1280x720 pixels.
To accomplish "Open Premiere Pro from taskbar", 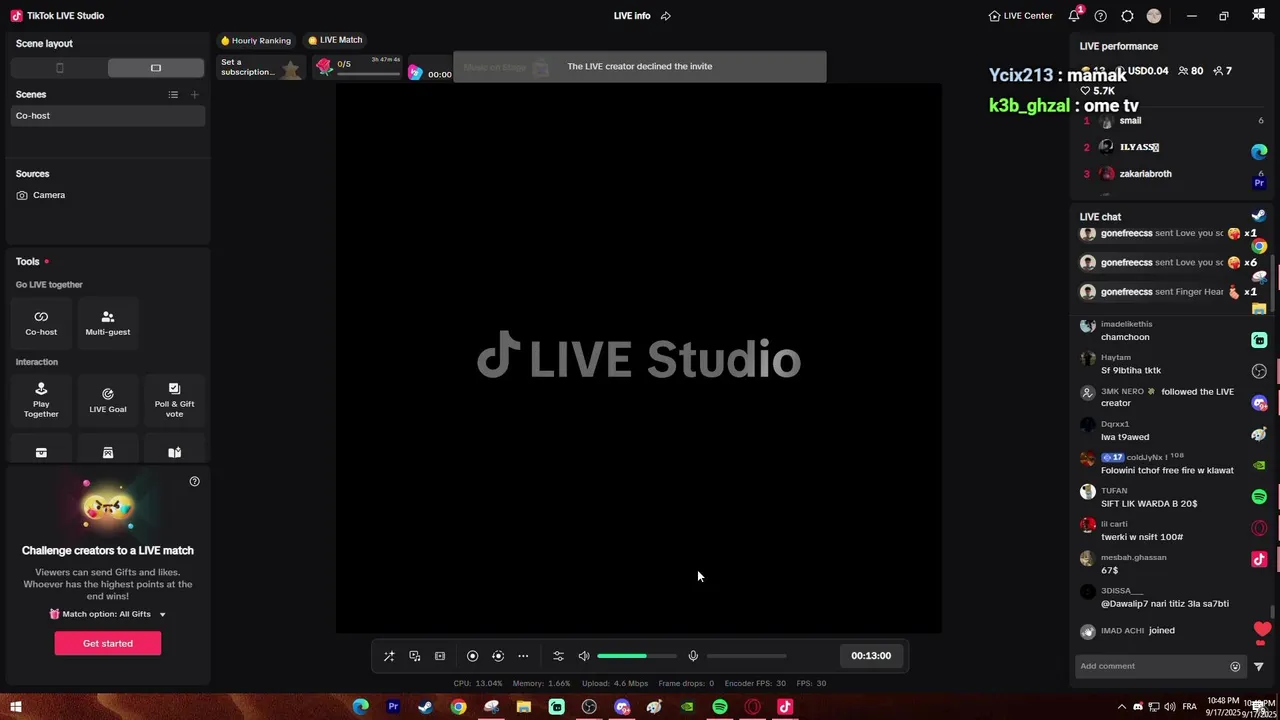I will point(393,707).
